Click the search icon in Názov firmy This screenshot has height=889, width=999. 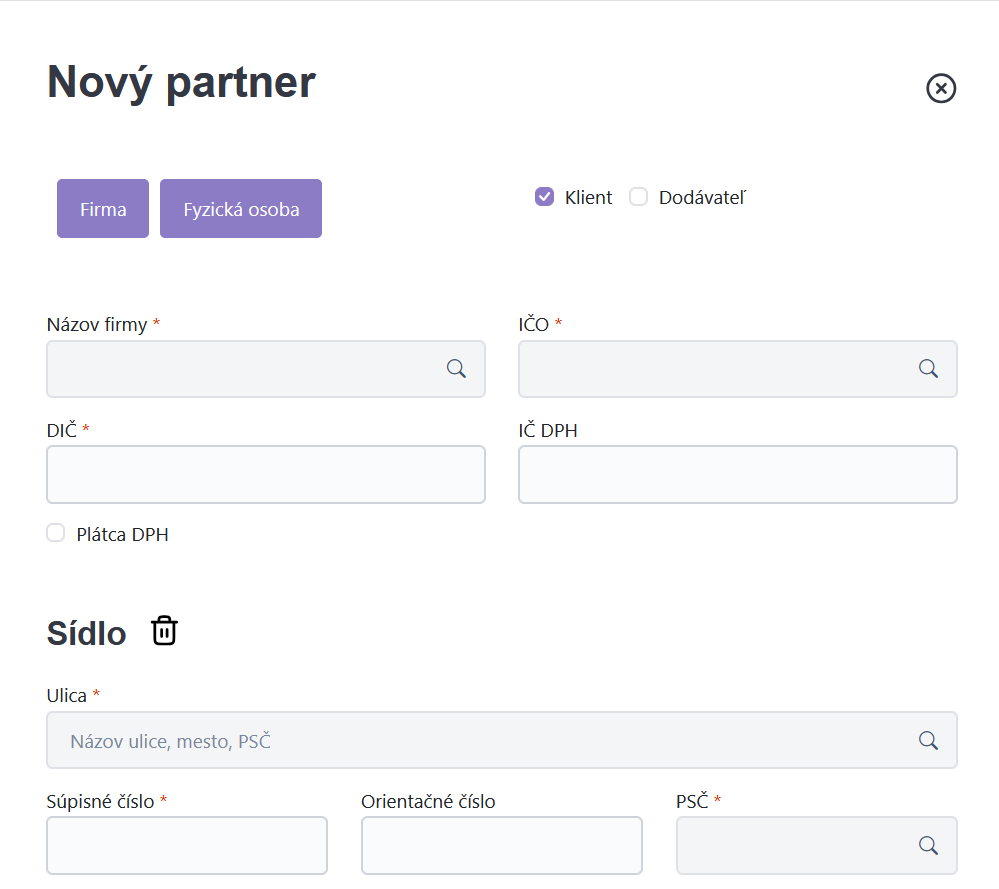(456, 368)
